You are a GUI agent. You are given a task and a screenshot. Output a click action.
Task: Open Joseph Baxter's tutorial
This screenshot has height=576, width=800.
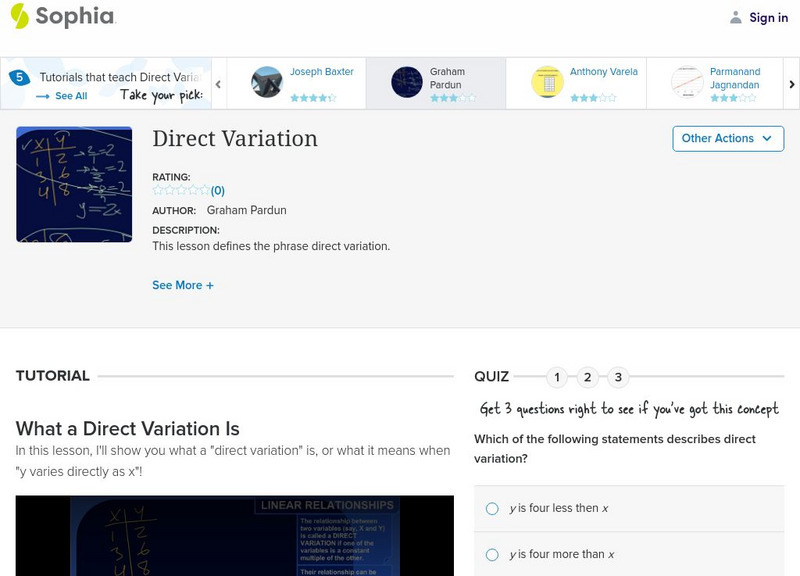click(x=321, y=72)
